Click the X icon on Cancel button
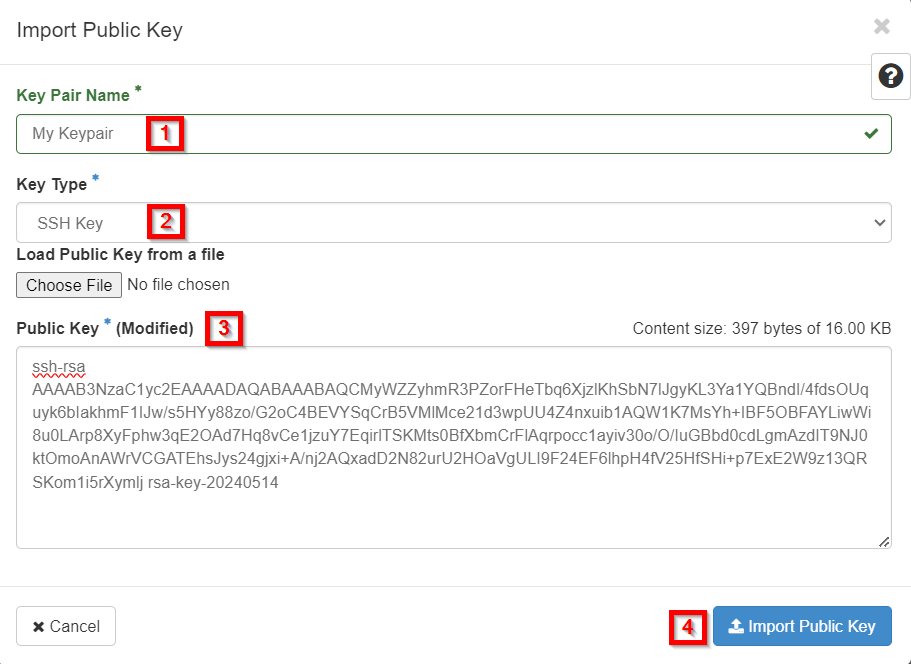This screenshot has width=911, height=664. click(x=38, y=627)
